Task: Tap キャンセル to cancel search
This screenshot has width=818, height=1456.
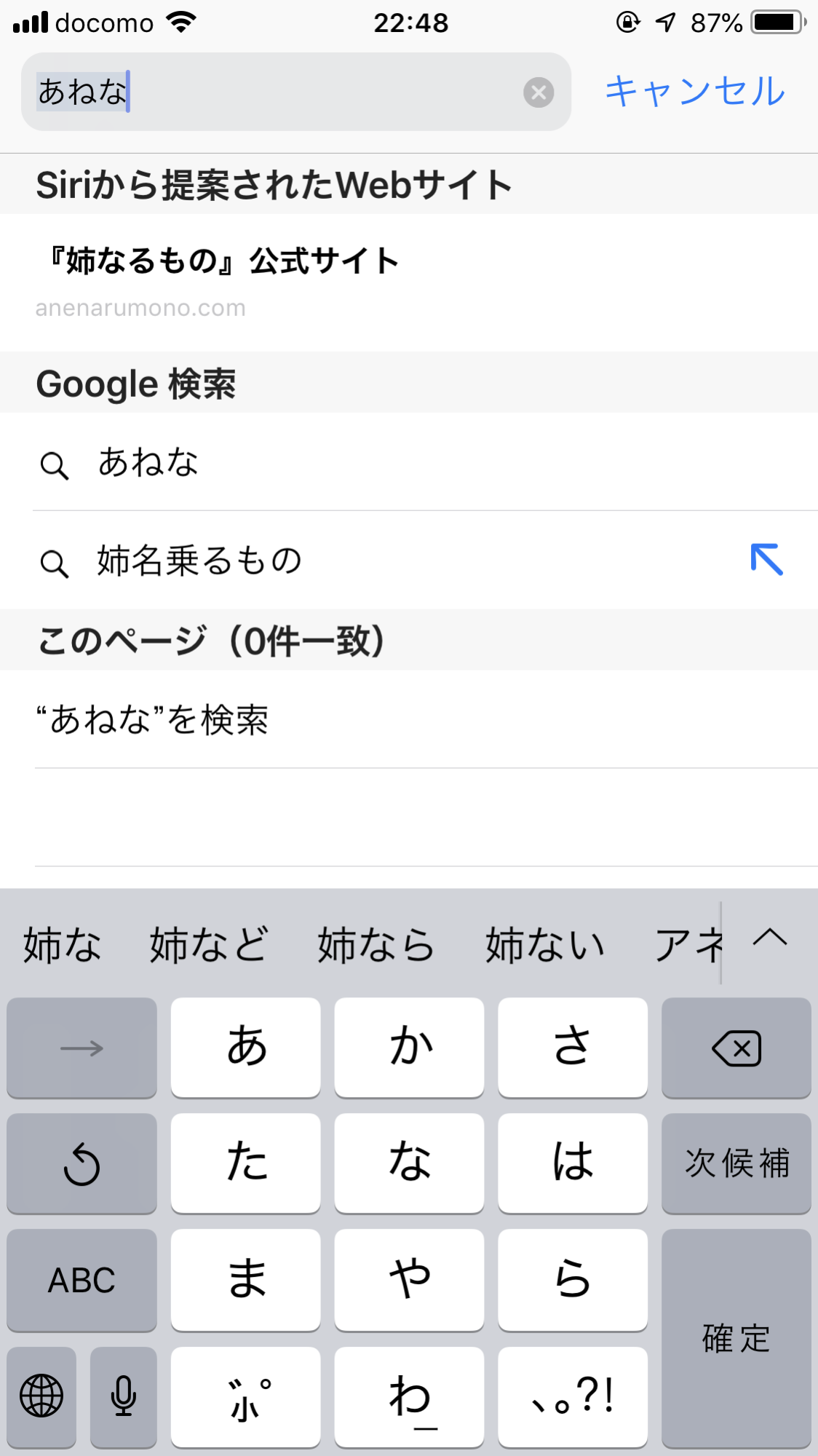Action: coord(694,92)
